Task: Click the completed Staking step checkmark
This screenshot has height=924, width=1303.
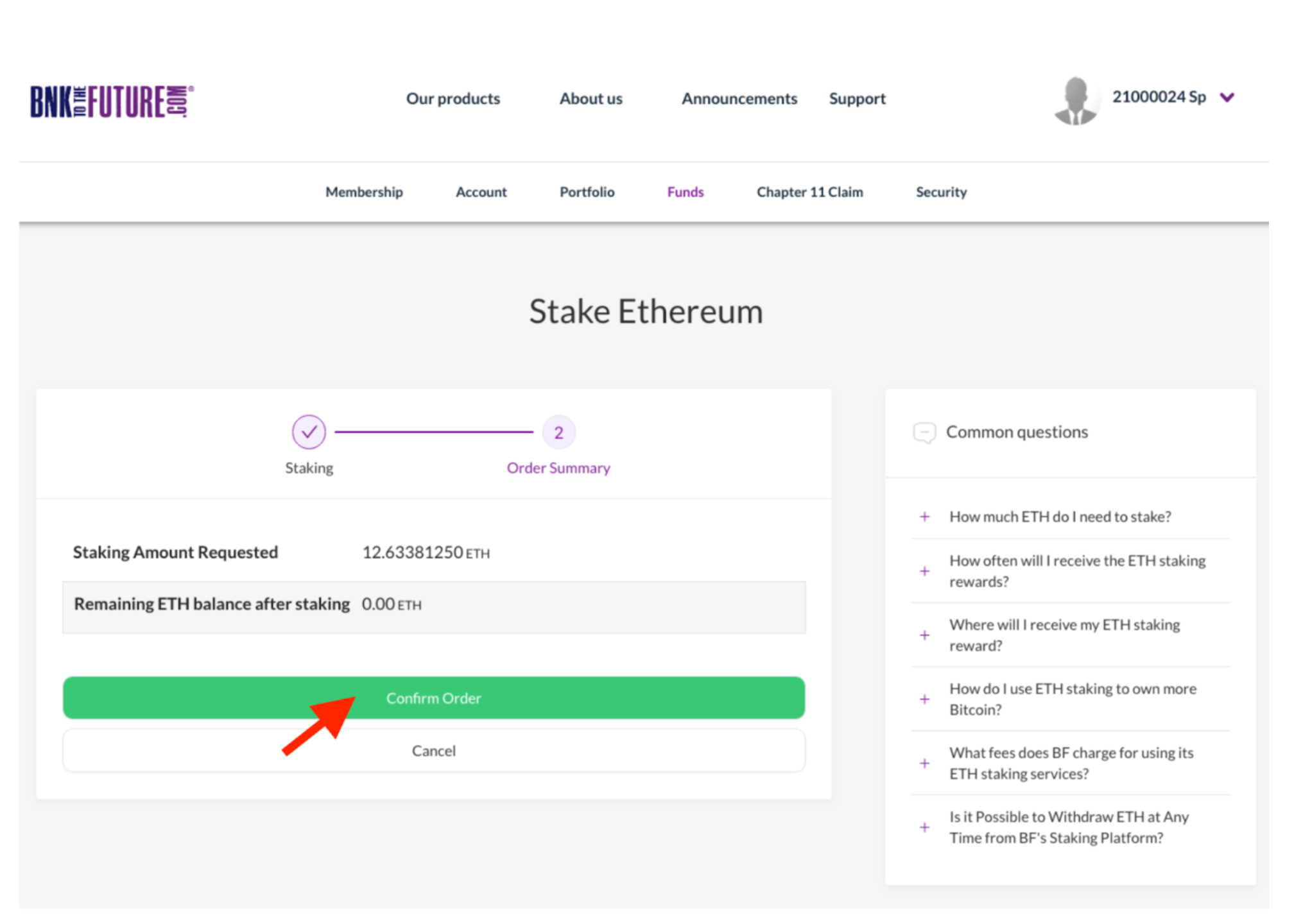Action: pos(309,432)
